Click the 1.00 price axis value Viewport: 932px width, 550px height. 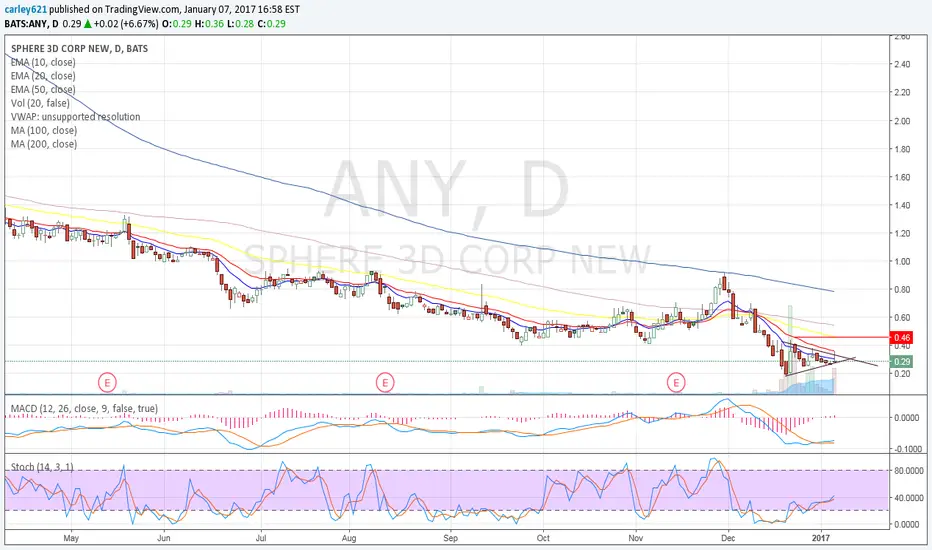click(902, 262)
